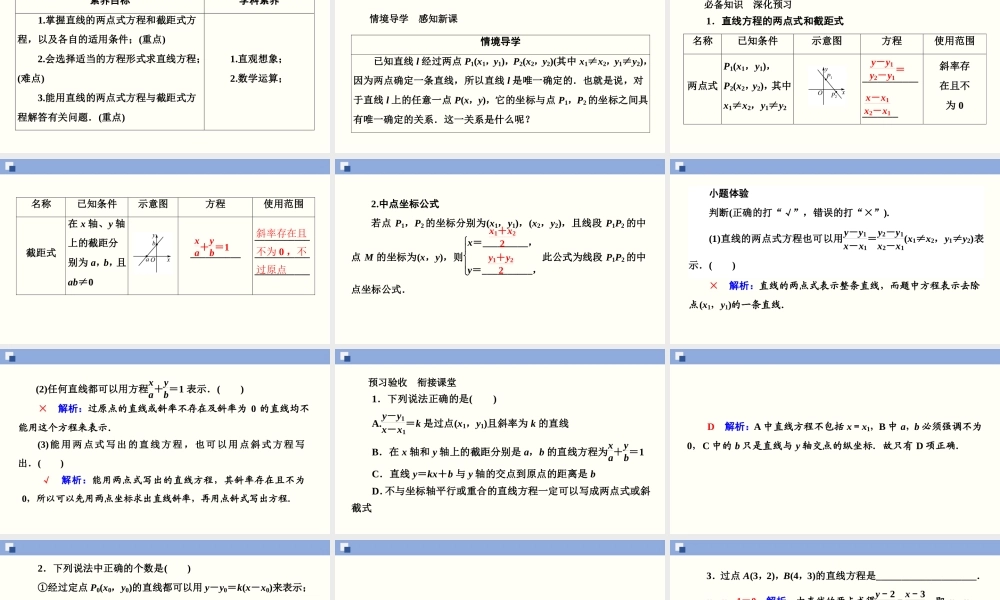This screenshot has width=1000, height=600.
Task: Choose option D 不与坐标轴平行或重合的直线方程
Action: point(501,499)
